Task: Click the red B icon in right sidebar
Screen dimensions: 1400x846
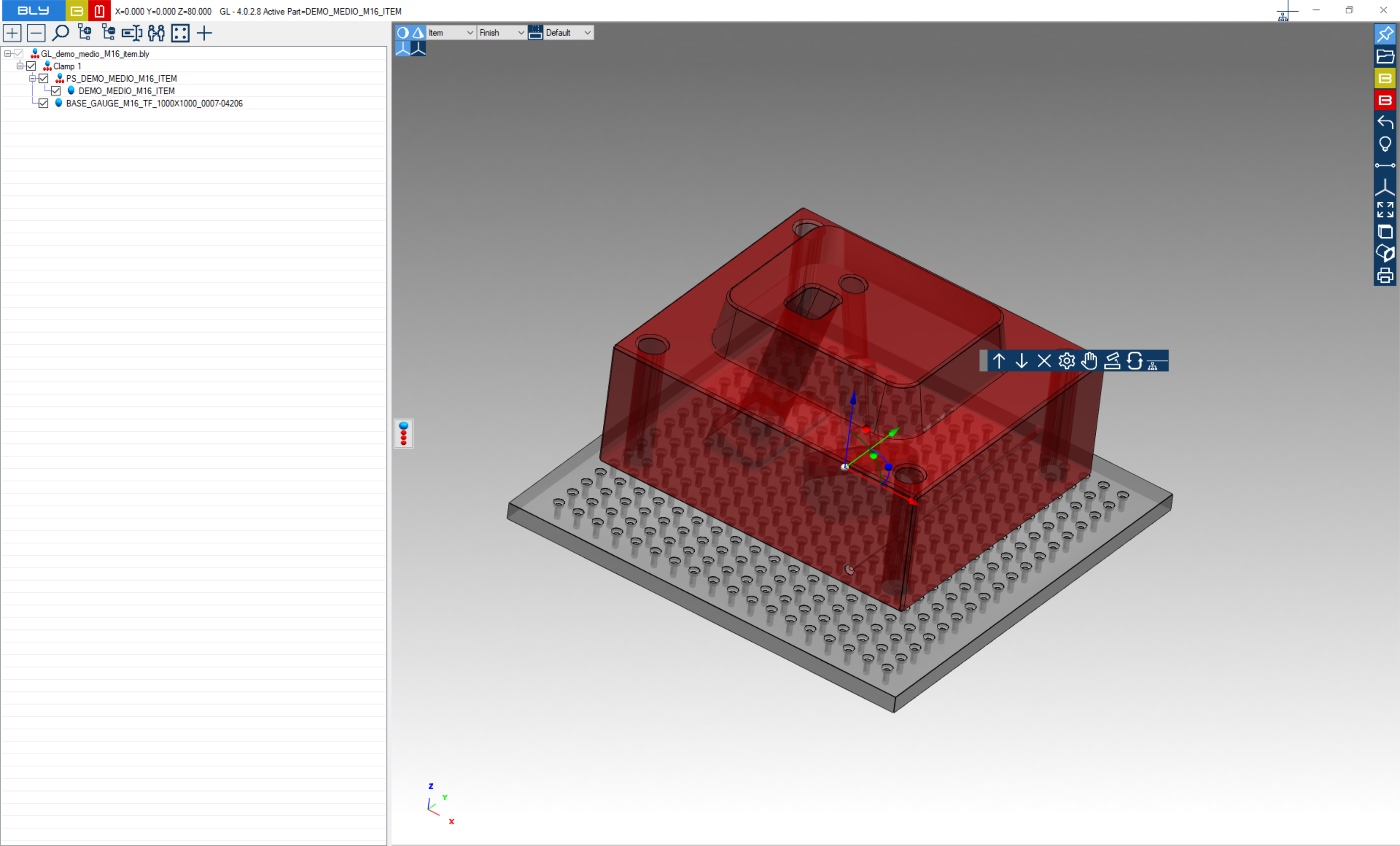Action: pyautogui.click(x=1385, y=101)
